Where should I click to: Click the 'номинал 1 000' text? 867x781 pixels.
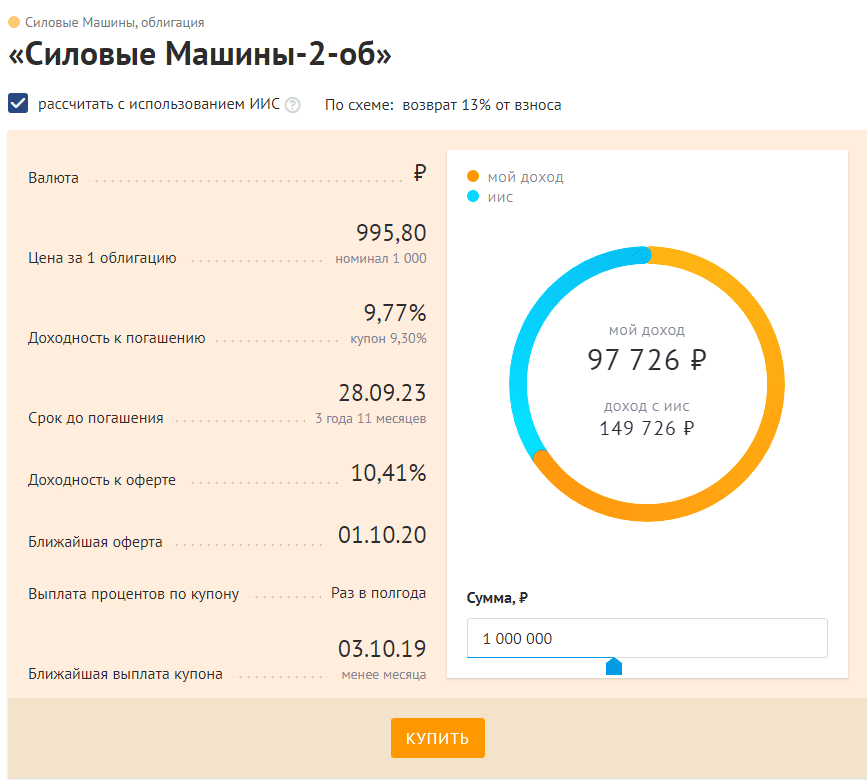[380, 258]
